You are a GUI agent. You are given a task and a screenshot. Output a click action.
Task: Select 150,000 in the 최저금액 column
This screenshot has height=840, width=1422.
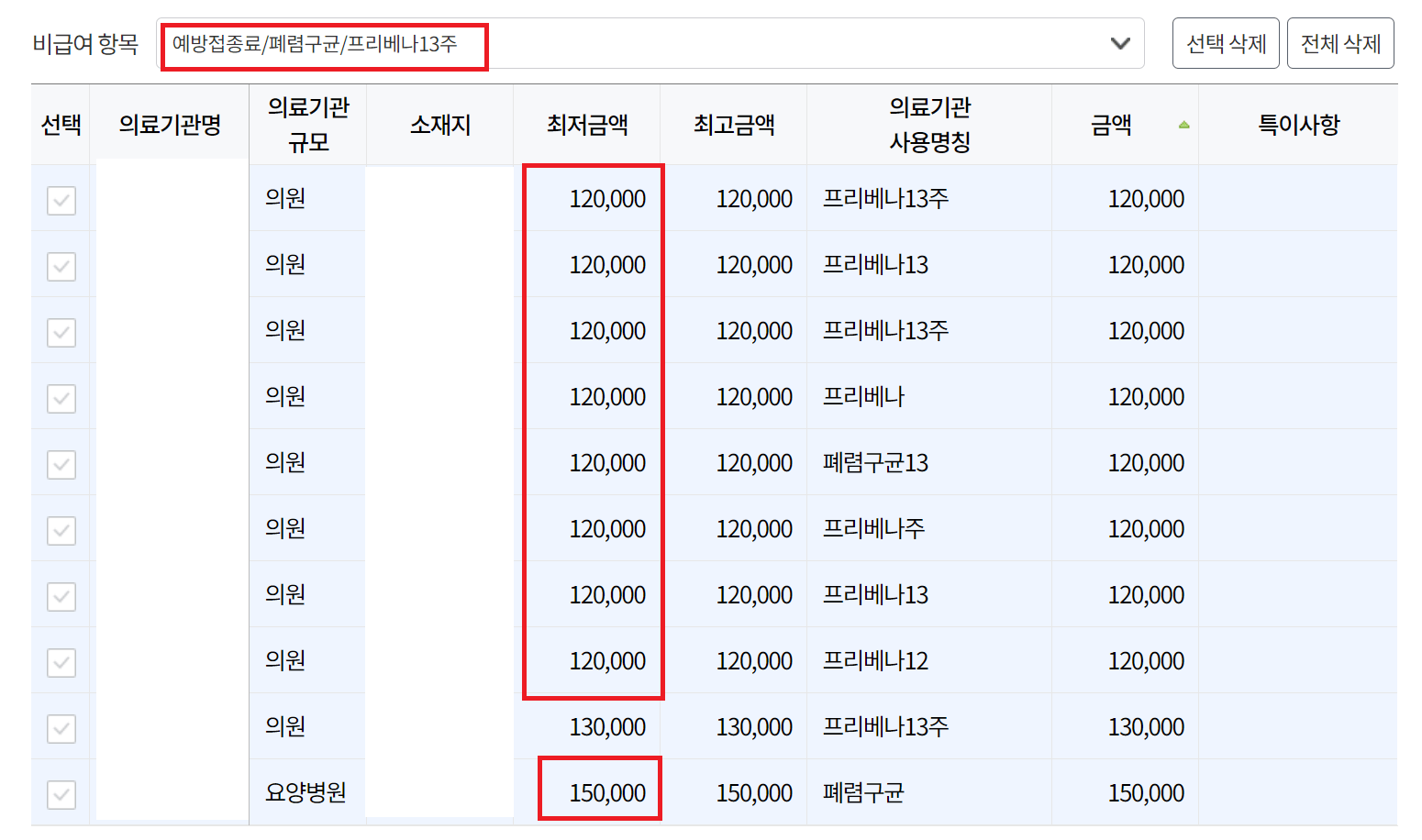607,793
